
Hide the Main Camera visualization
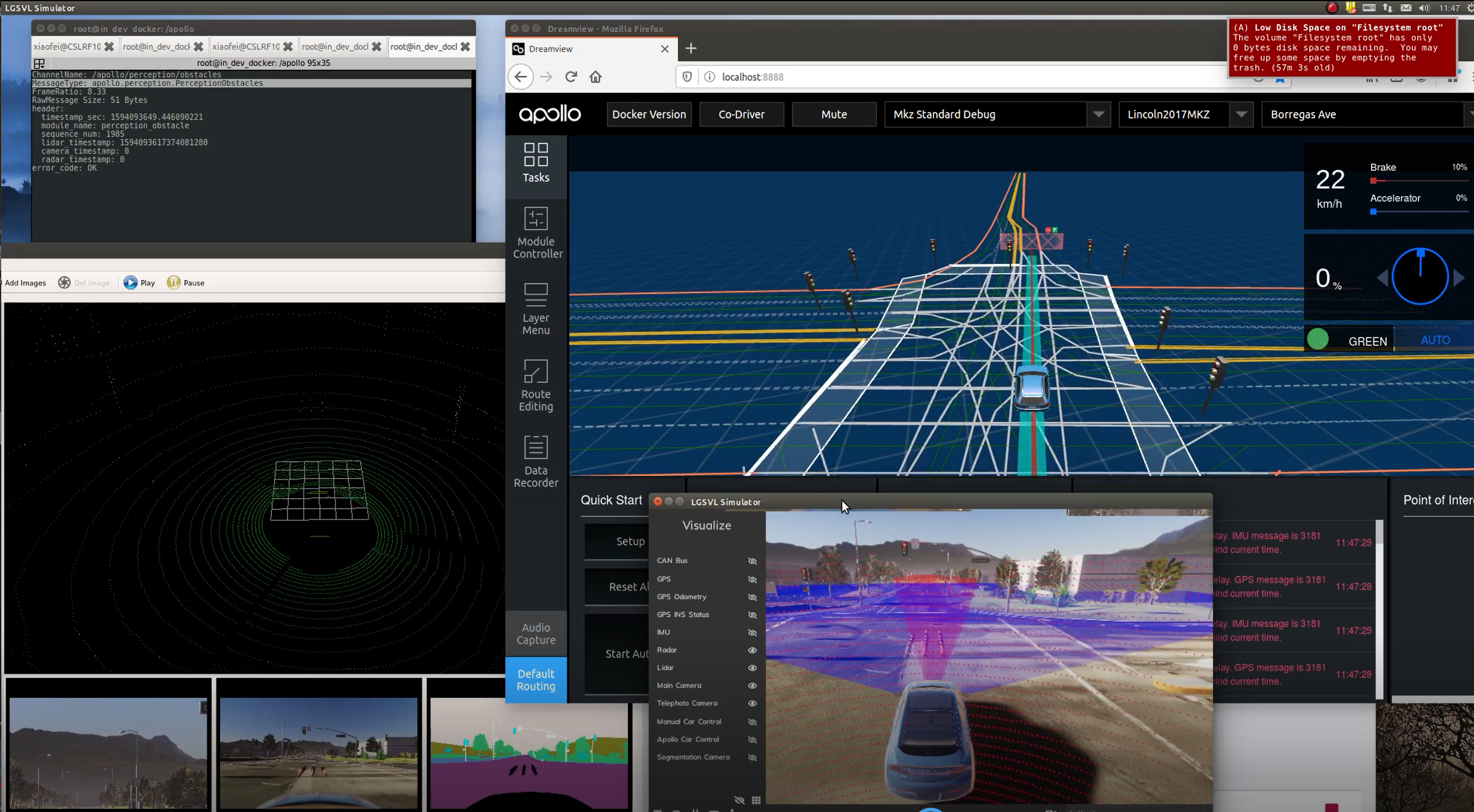tap(752, 686)
